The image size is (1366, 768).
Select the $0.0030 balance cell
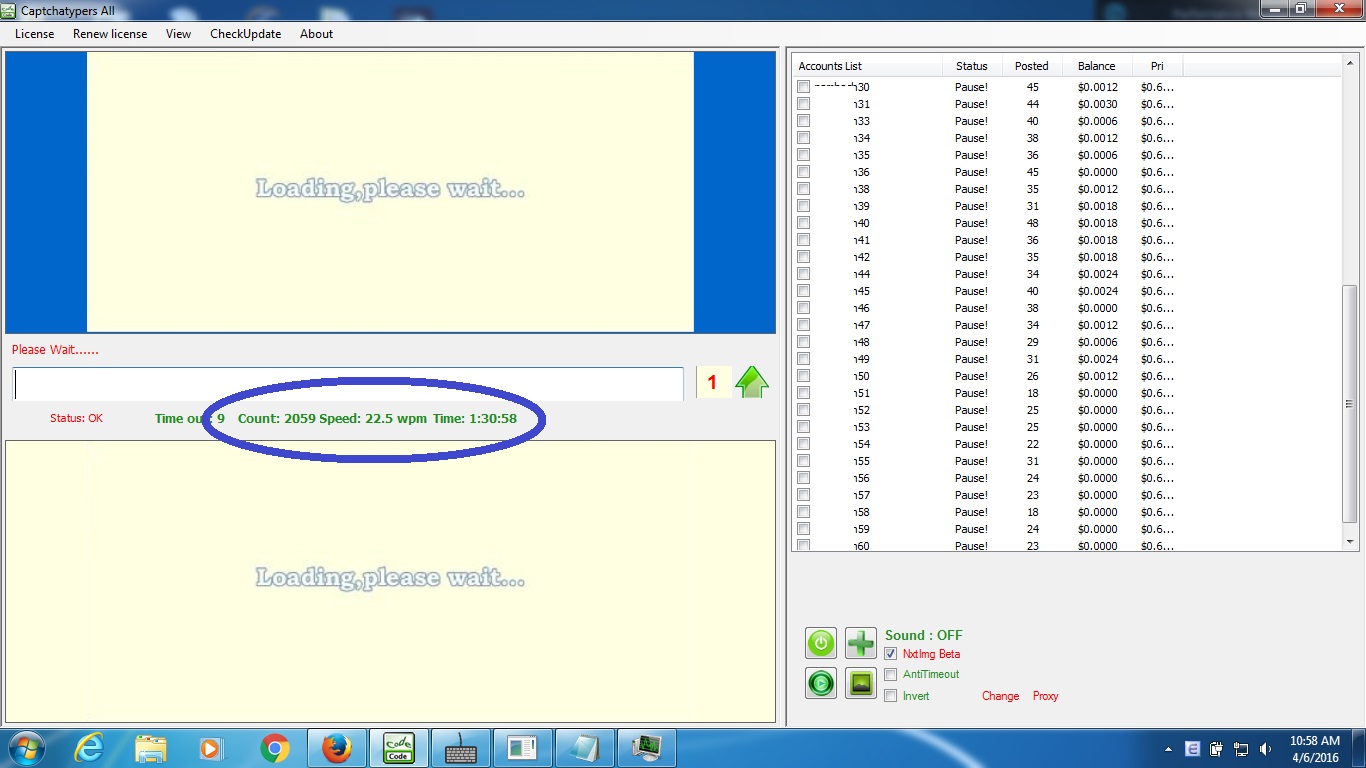click(x=1097, y=104)
